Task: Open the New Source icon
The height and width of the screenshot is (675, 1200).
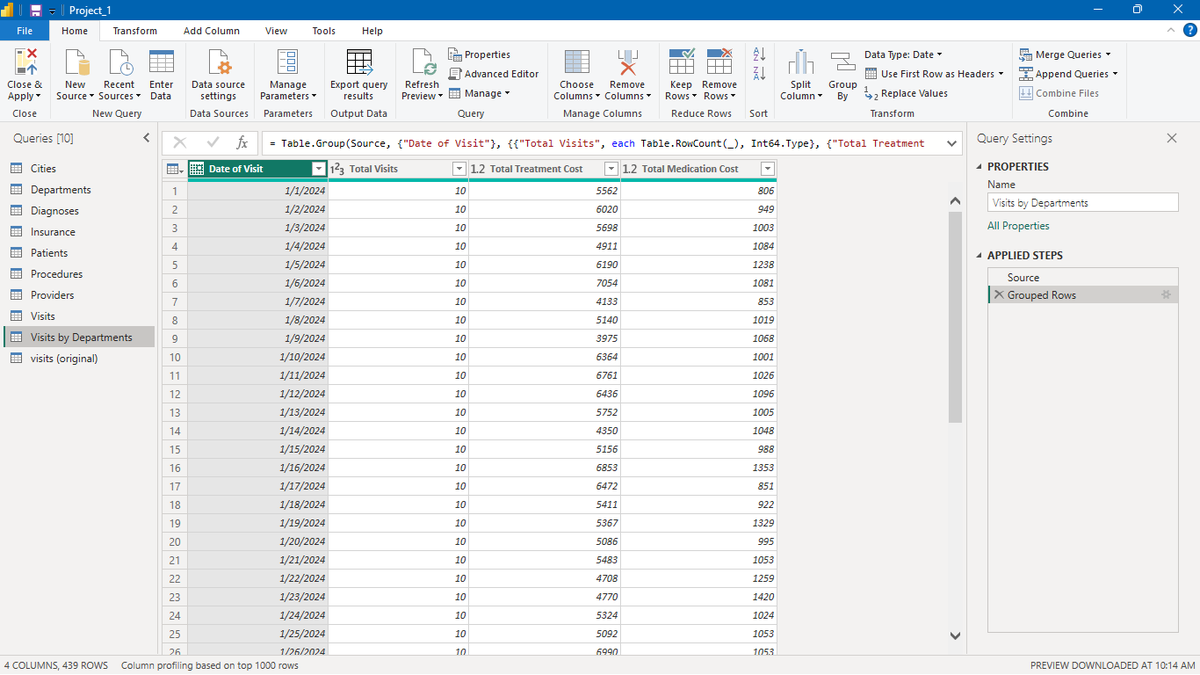Action: click(76, 62)
